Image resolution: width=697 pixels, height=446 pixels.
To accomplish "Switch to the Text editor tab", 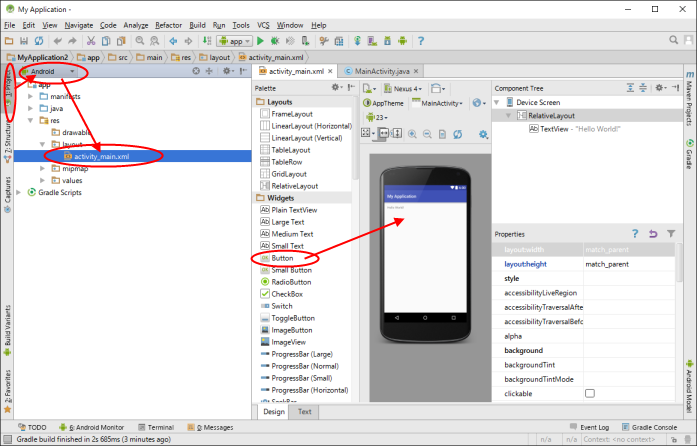I will (x=304, y=411).
